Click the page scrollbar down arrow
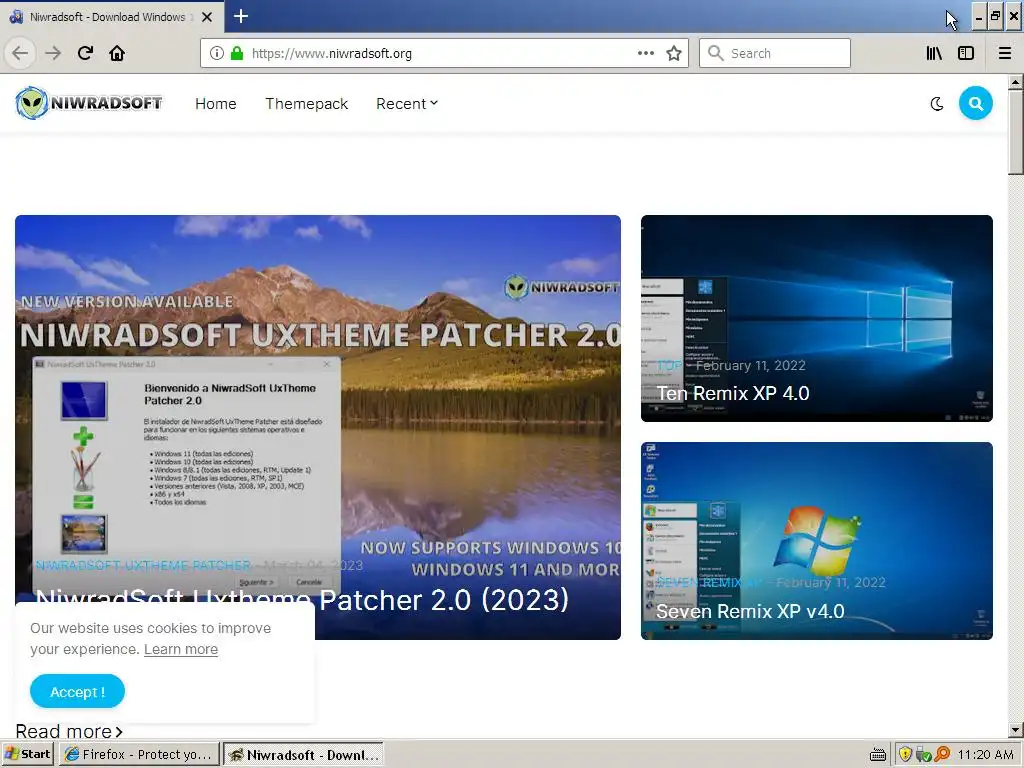This screenshot has height=768, width=1024. [1015, 730]
